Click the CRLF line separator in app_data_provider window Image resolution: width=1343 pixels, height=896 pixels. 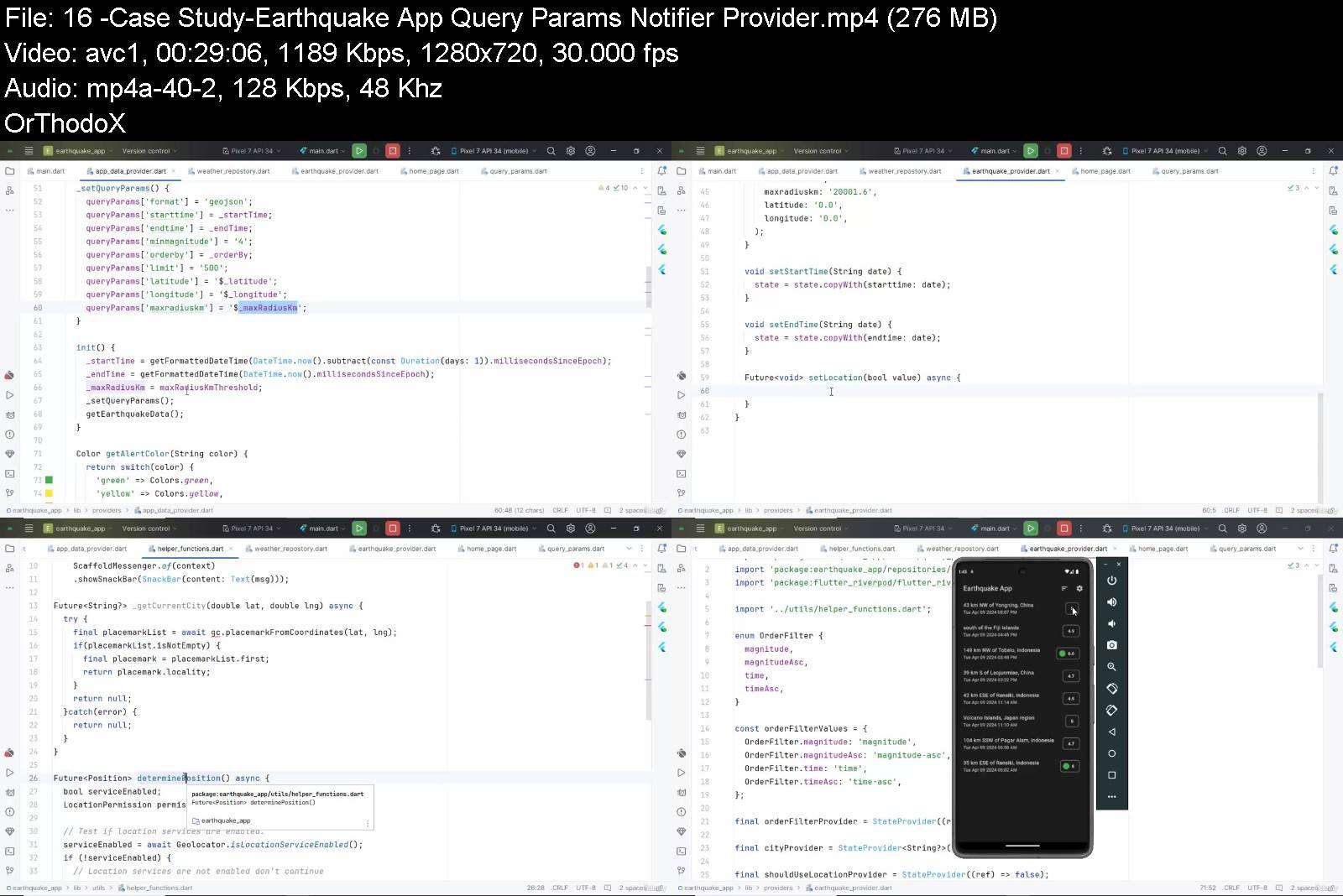pyautogui.click(x=561, y=510)
